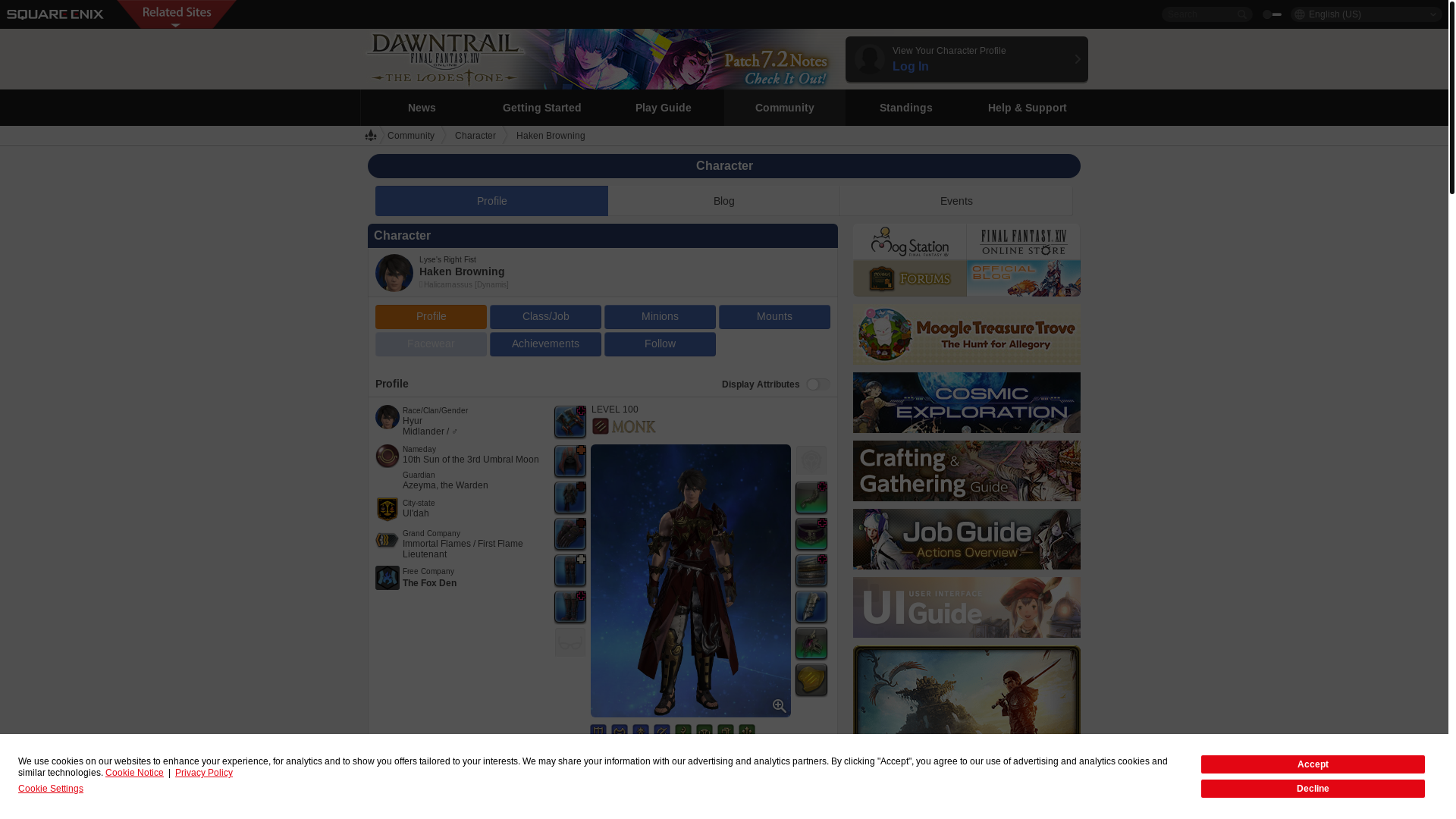Open the necklace choker accessory slot
Screen dimensions: 1456x819
pos(811,534)
